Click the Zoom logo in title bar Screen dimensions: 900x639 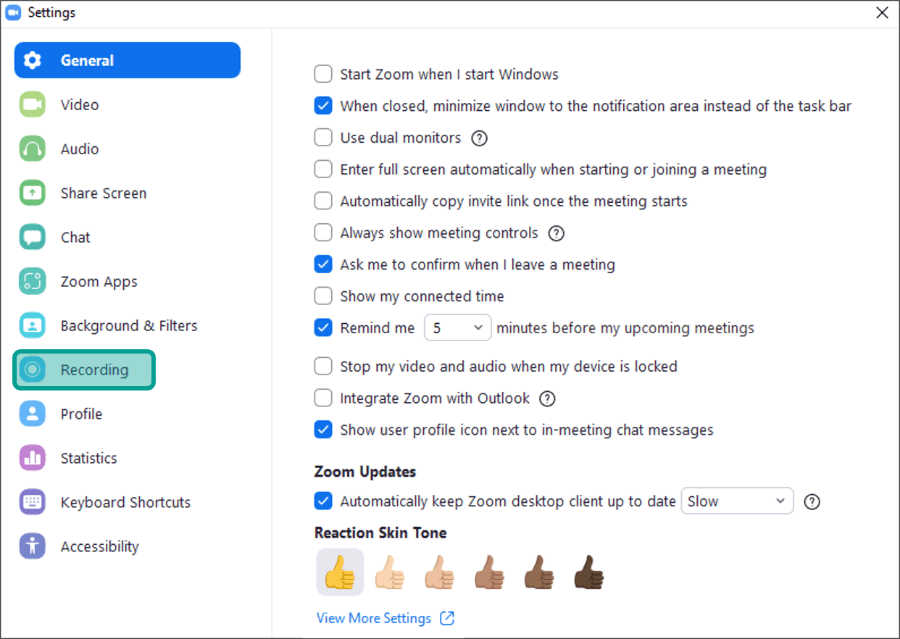pos(13,13)
